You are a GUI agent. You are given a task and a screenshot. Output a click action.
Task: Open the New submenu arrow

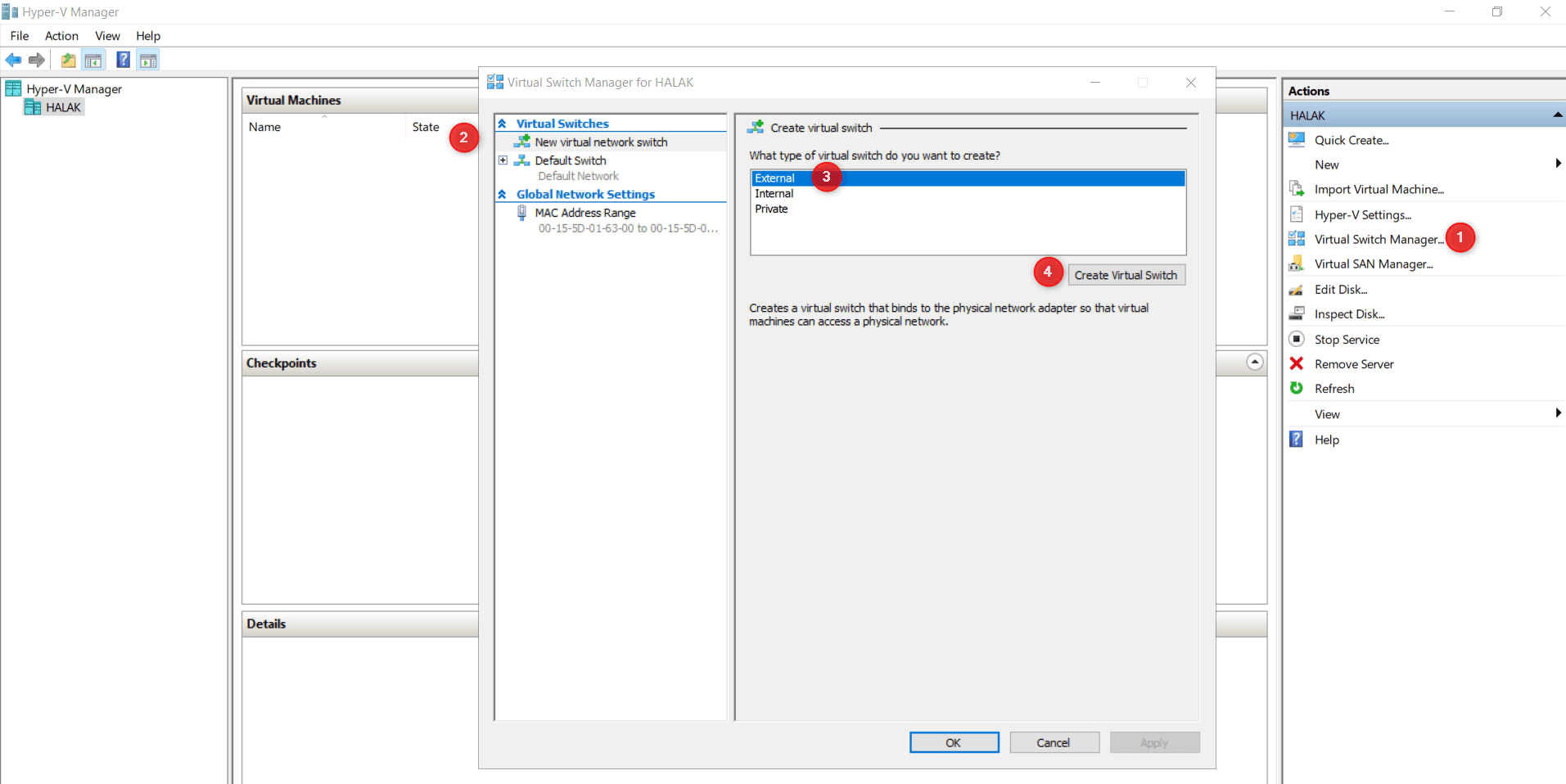(1558, 164)
